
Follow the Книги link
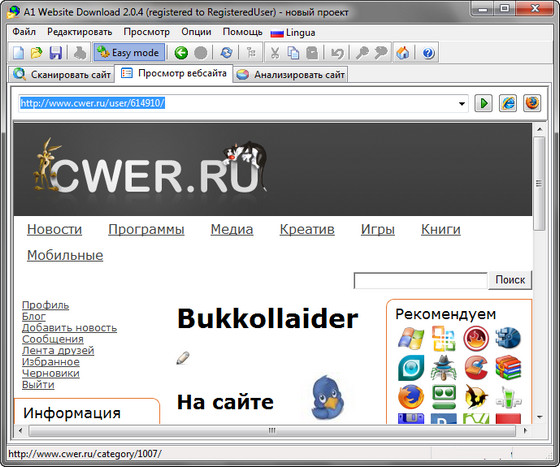pos(441,230)
